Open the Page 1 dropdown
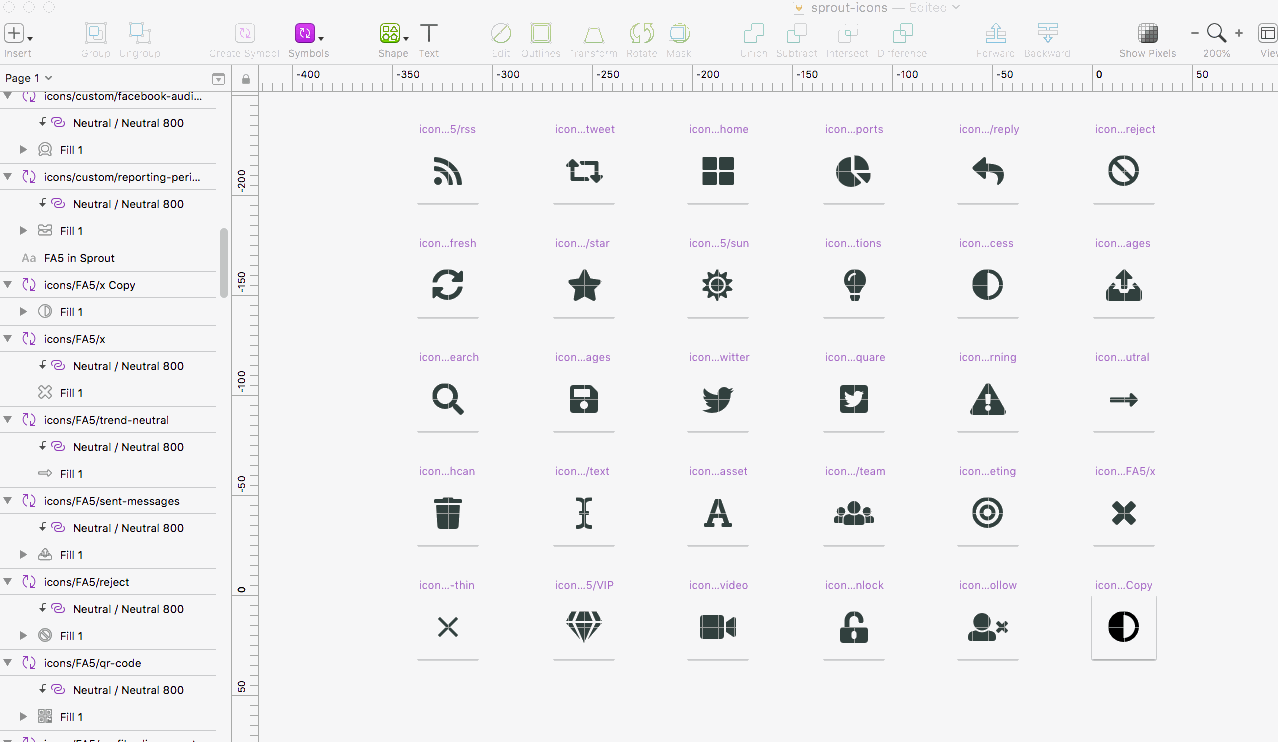 [x=29, y=78]
